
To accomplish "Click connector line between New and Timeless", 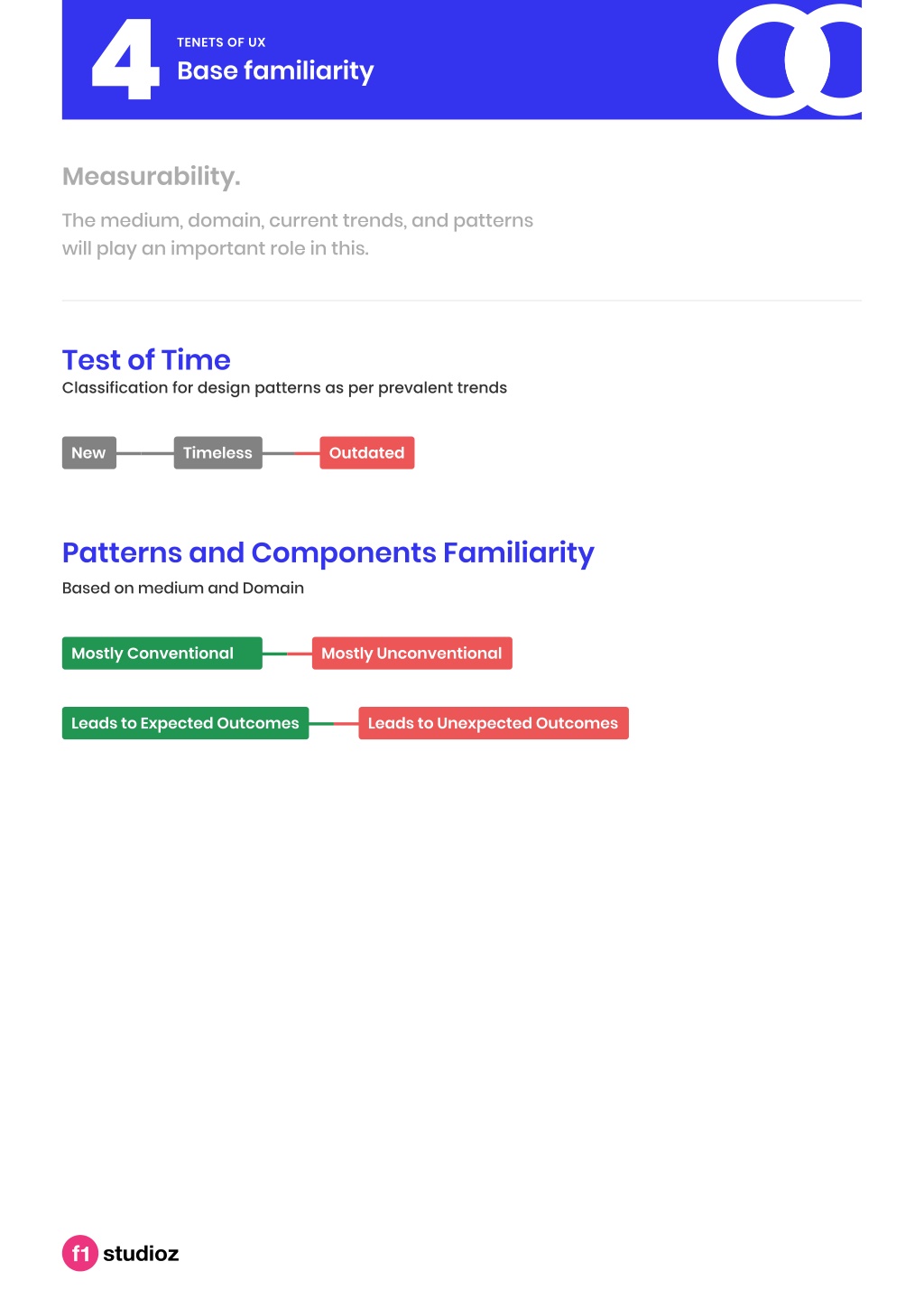I will pos(145,453).
